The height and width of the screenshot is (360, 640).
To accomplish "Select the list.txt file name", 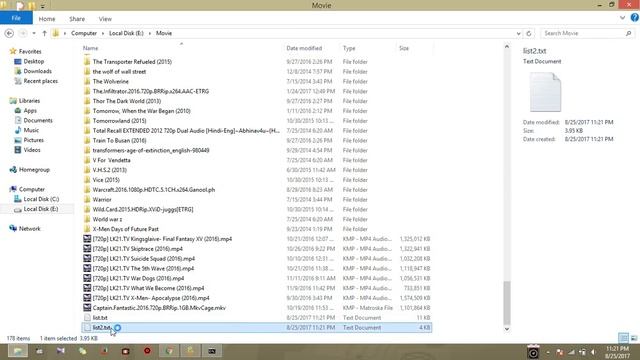I will pos(100,318).
